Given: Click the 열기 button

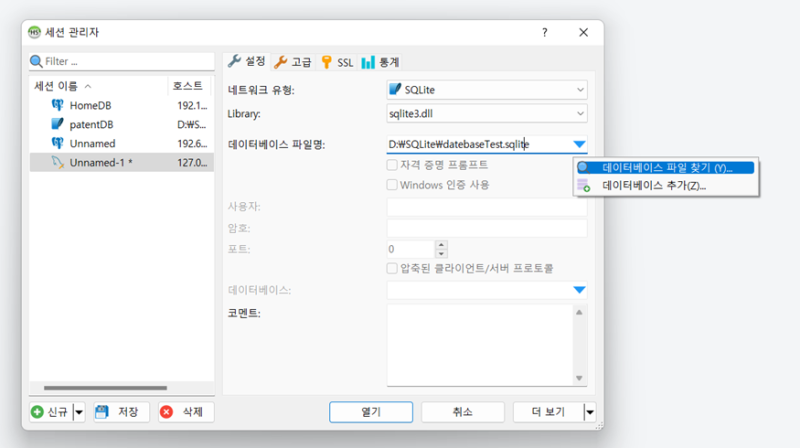Looking at the screenshot, I should [371, 412].
